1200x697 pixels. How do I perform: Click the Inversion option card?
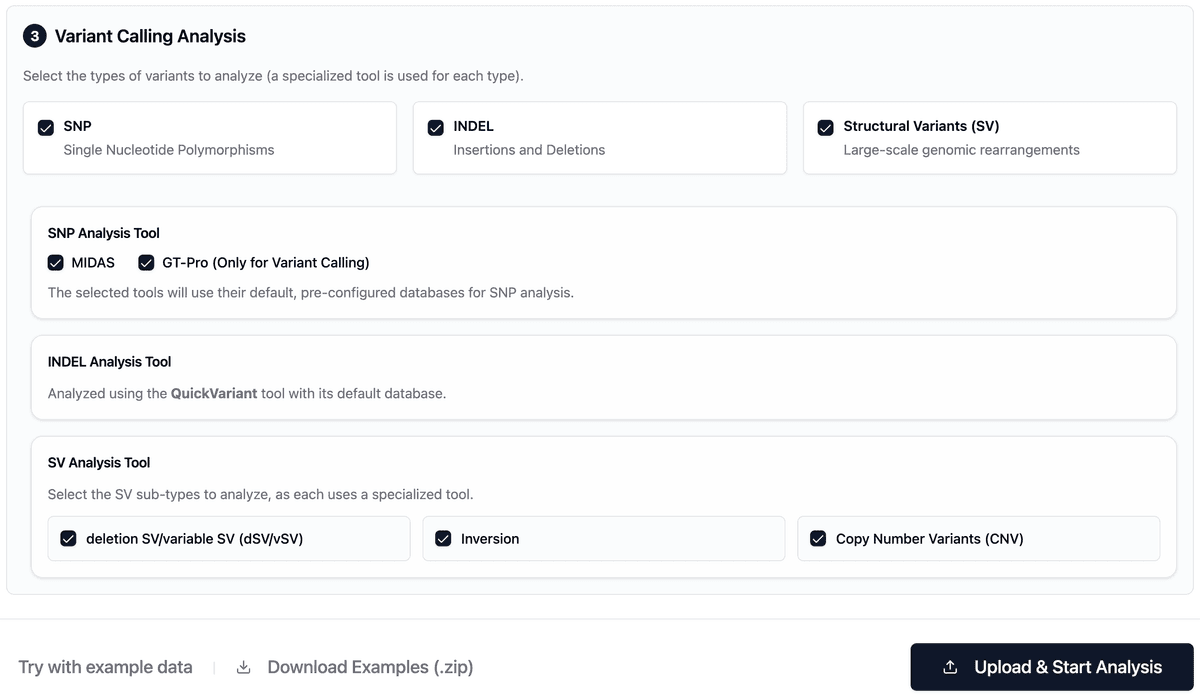[603, 538]
